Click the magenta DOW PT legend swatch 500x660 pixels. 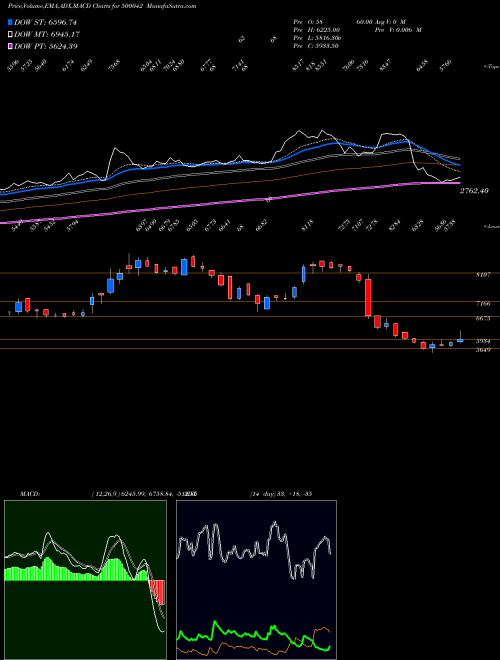(x=11, y=46)
